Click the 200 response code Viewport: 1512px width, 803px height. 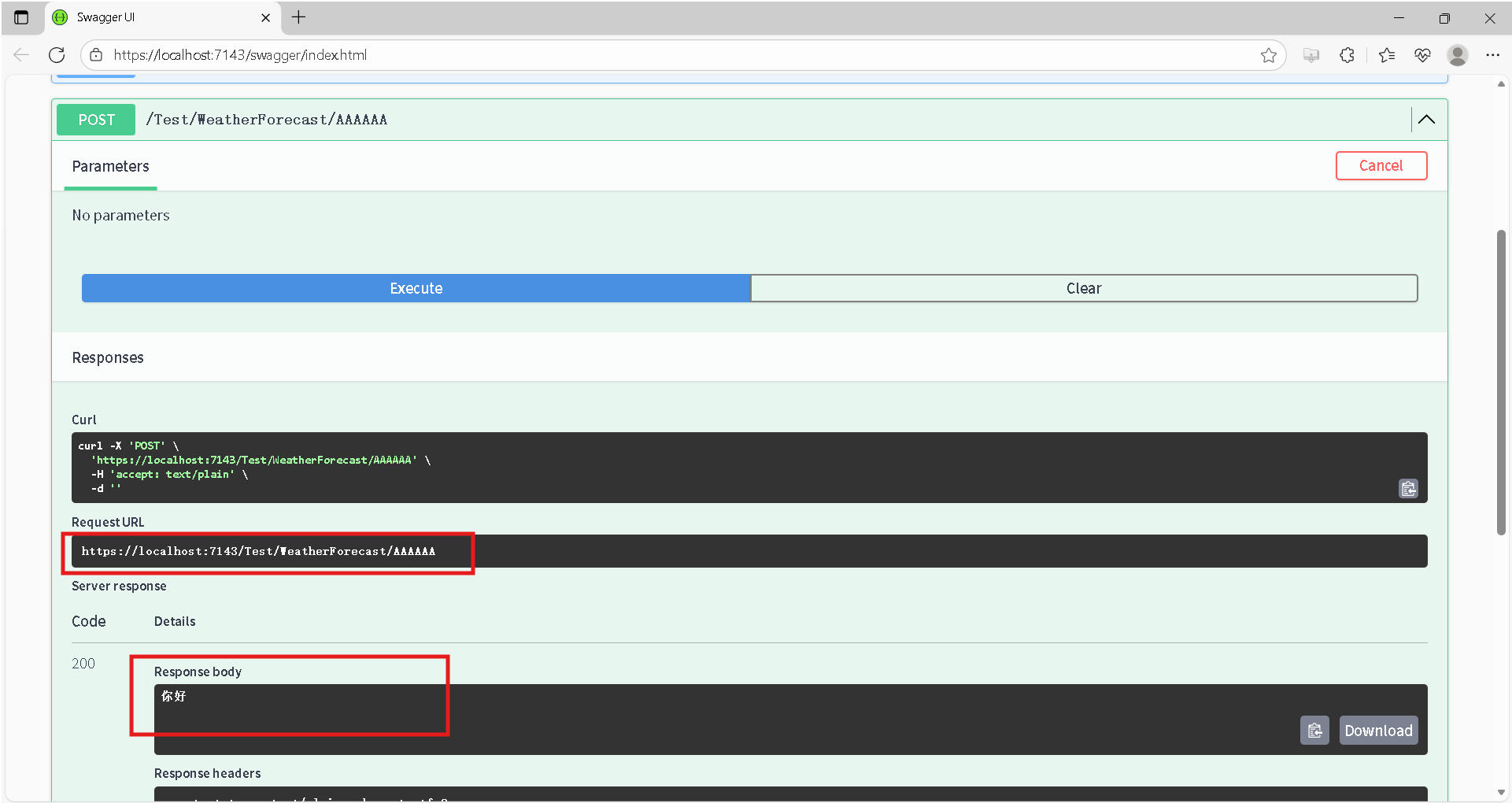(x=83, y=664)
